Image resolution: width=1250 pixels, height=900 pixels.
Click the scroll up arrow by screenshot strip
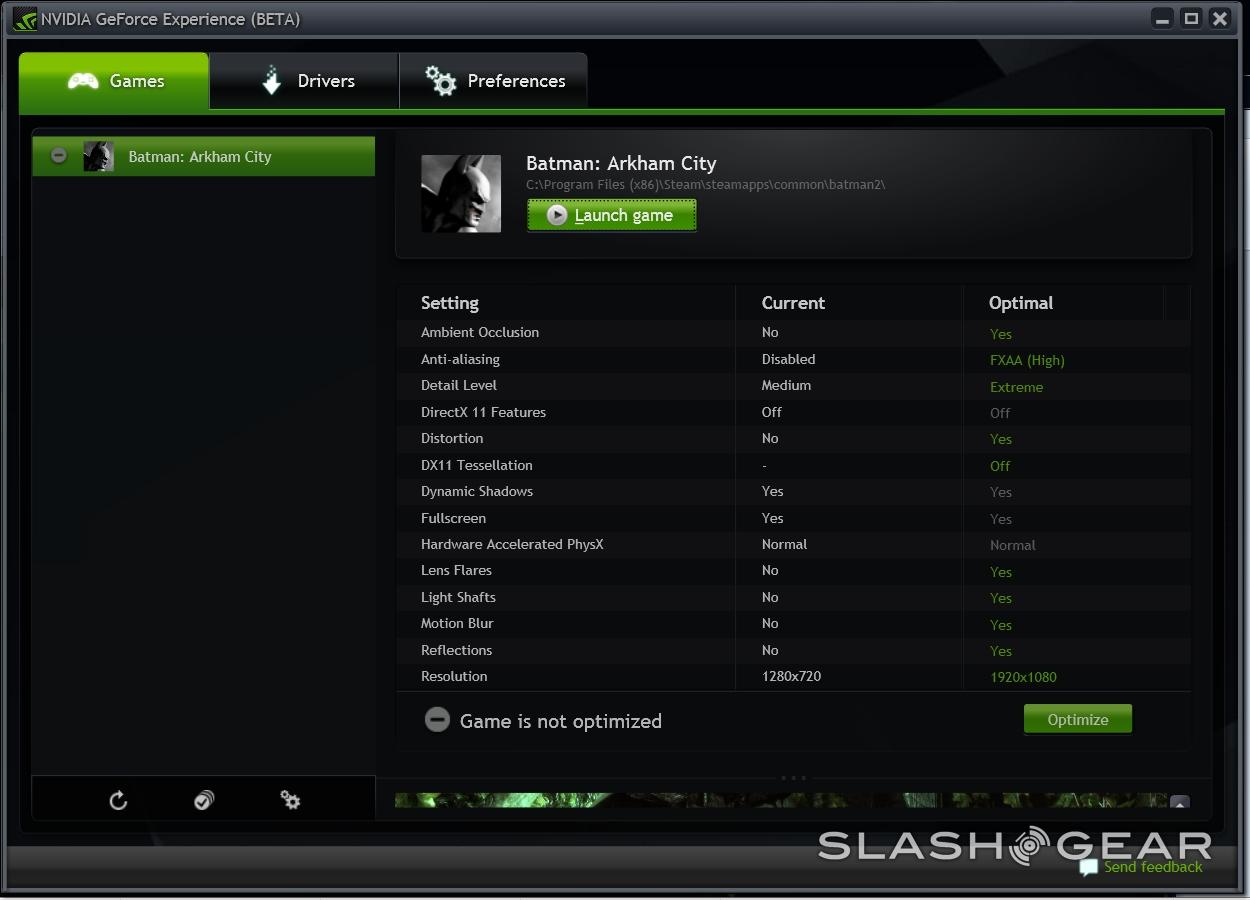[x=1180, y=802]
